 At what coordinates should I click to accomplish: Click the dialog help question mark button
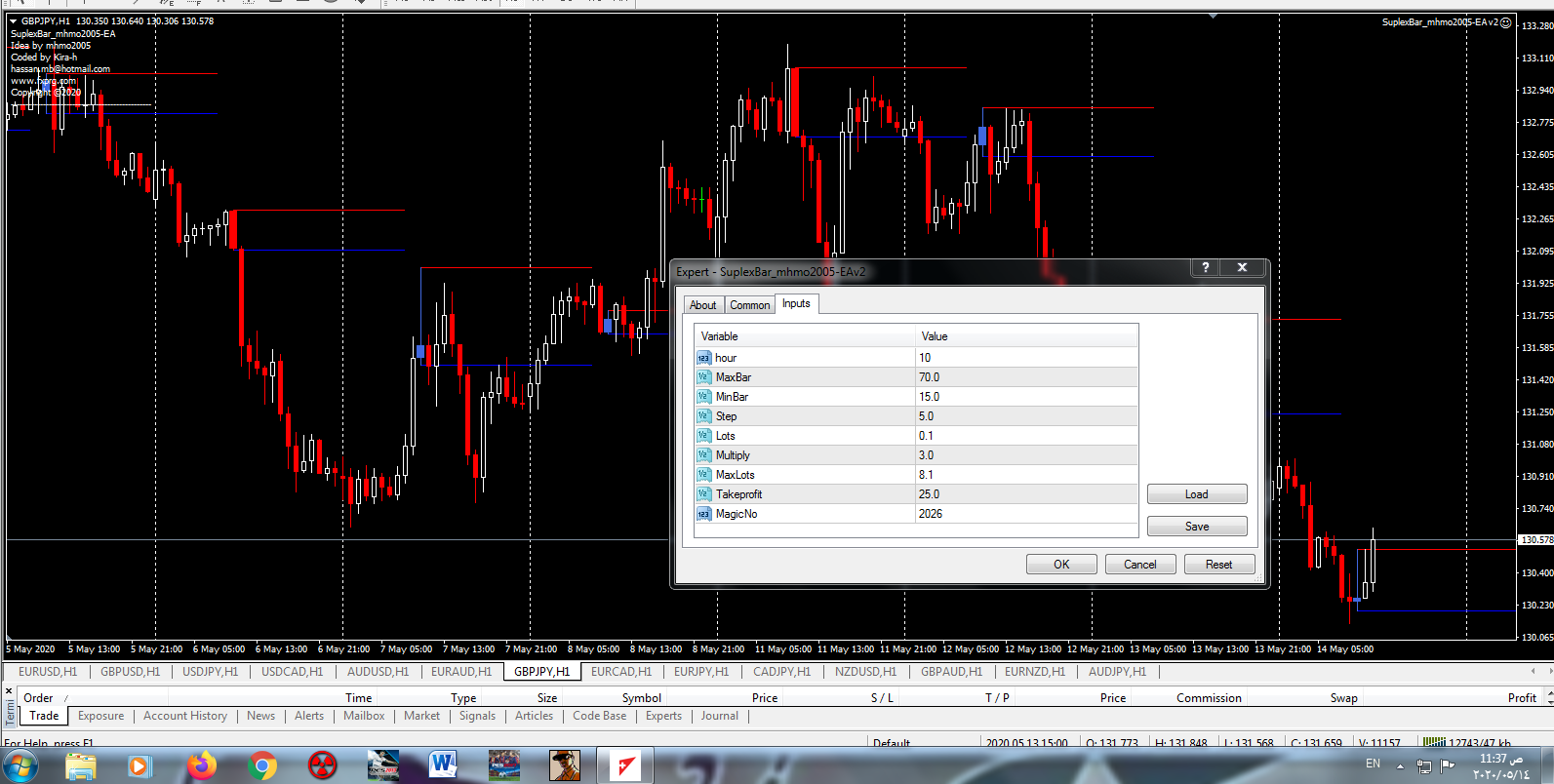tap(1206, 267)
